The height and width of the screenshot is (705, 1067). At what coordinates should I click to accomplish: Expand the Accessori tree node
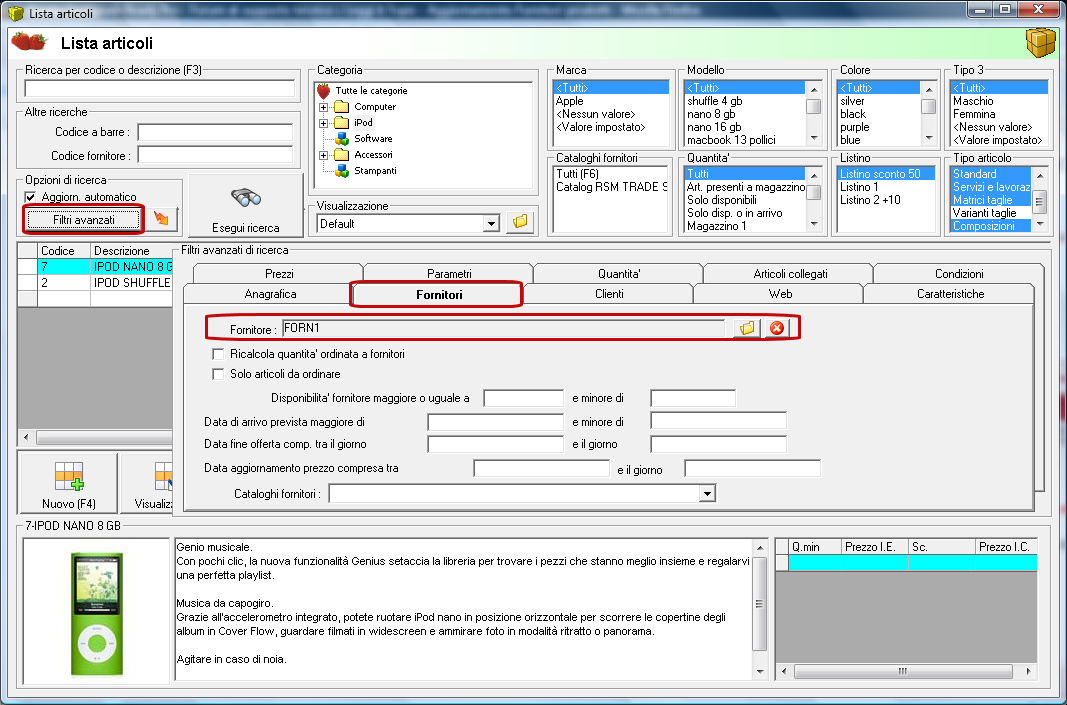pyautogui.click(x=324, y=155)
